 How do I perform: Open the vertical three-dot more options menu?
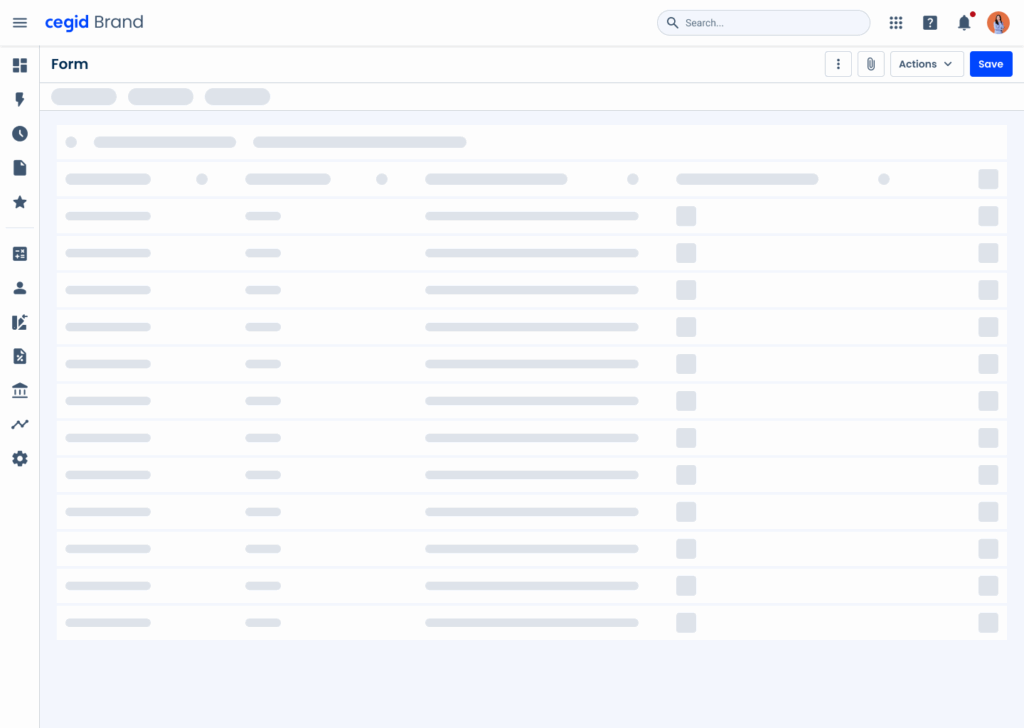pos(838,64)
